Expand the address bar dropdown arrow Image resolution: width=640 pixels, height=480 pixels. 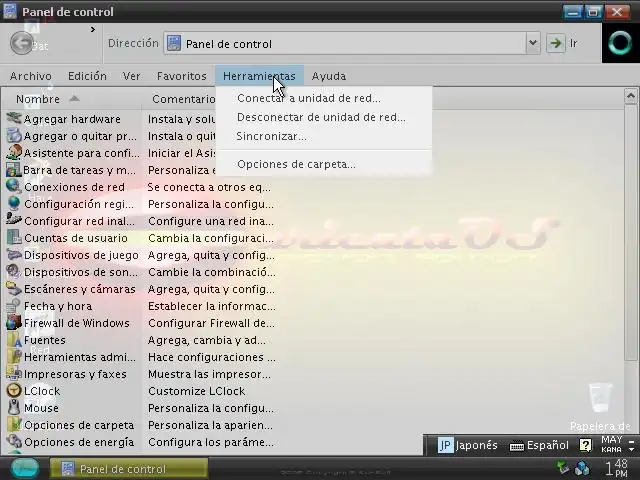[x=533, y=43]
